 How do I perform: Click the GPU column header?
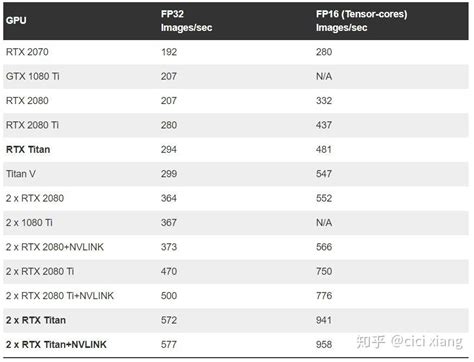pyautogui.click(x=16, y=20)
